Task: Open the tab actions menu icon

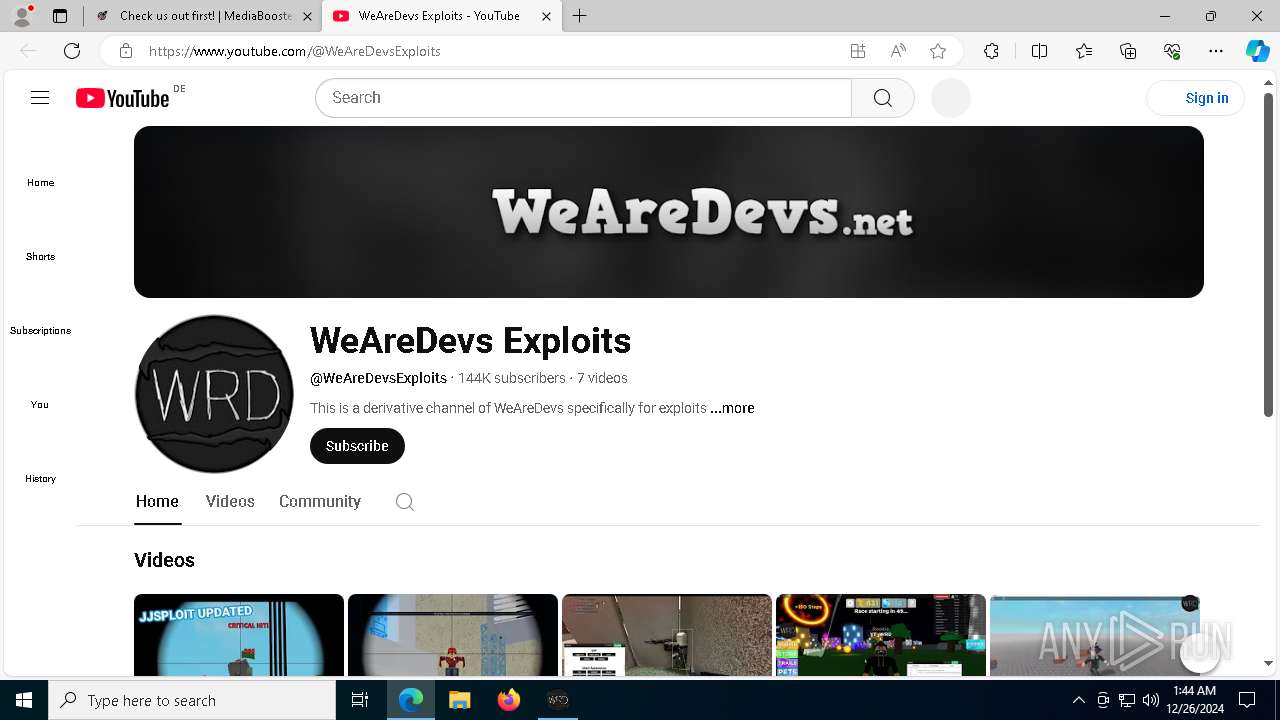Action: (x=60, y=16)
